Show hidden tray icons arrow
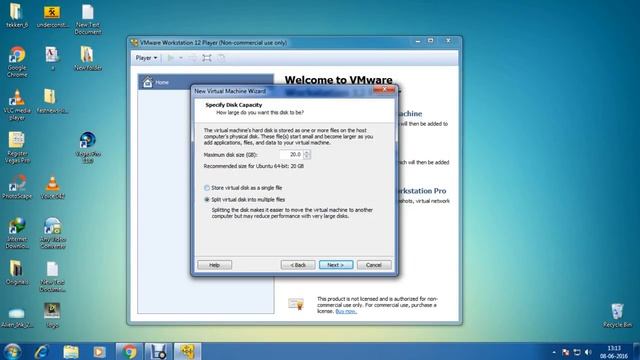This screenshot has height=360, width=640. (554, 352)
